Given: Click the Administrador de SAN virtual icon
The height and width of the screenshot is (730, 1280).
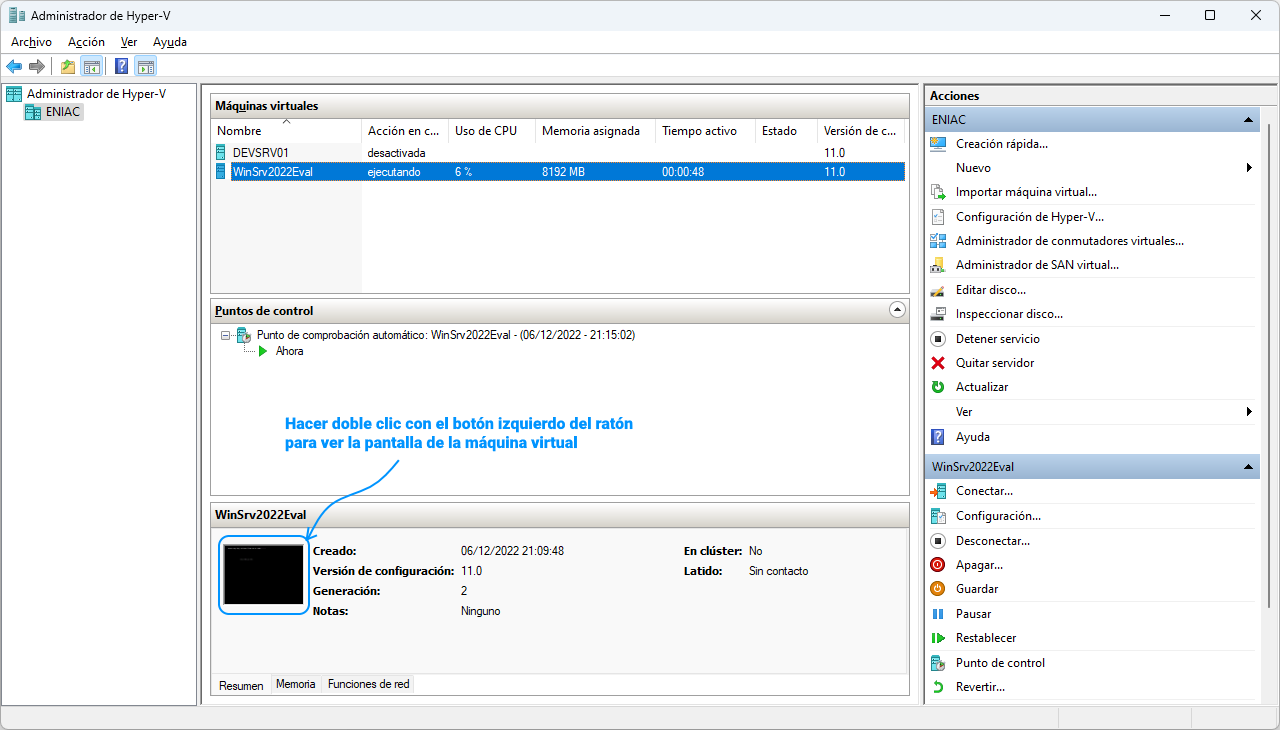Looking at the screenshot, I should 938,265.
